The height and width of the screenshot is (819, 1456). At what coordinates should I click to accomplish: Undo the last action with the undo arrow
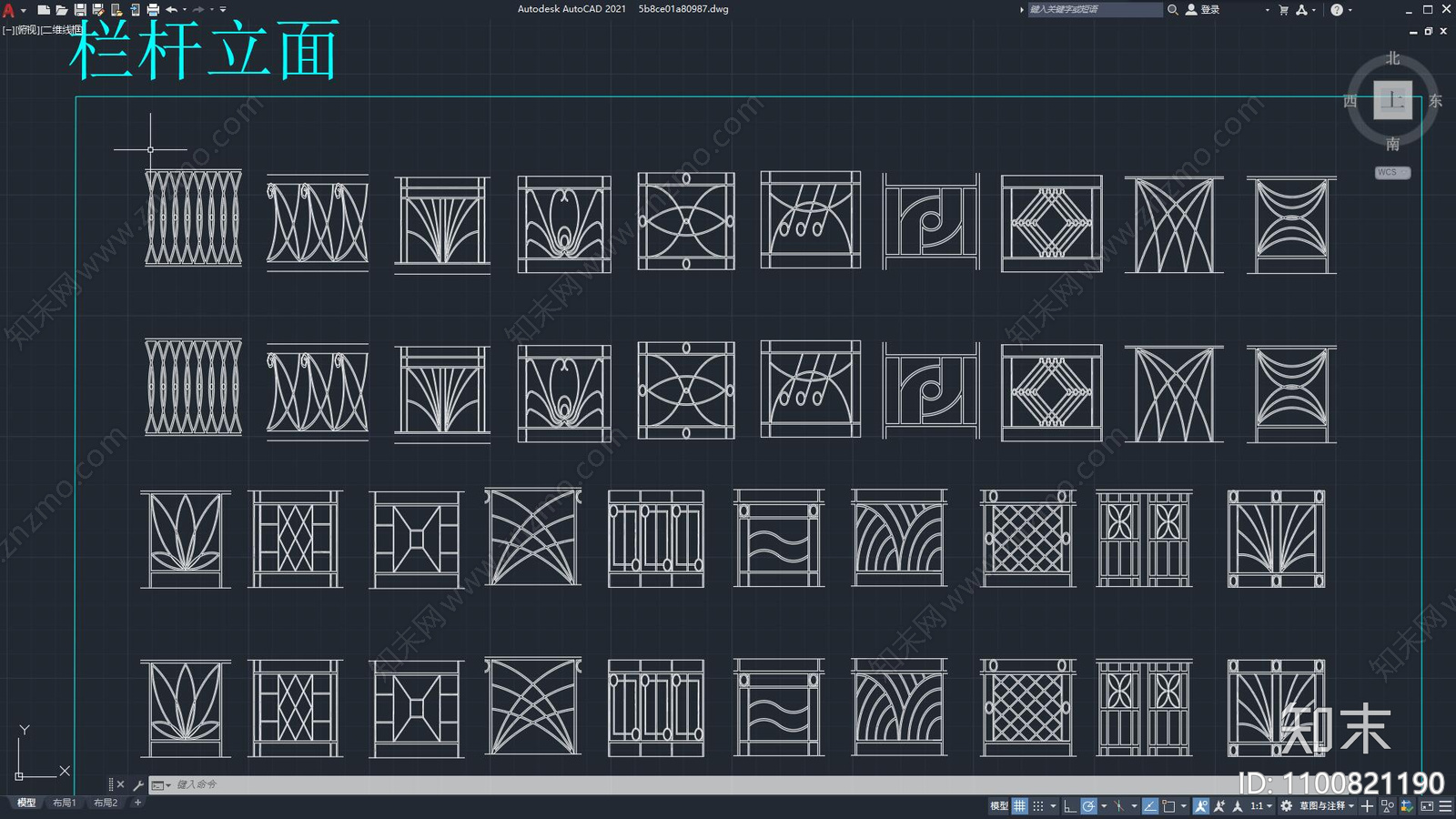171,10
